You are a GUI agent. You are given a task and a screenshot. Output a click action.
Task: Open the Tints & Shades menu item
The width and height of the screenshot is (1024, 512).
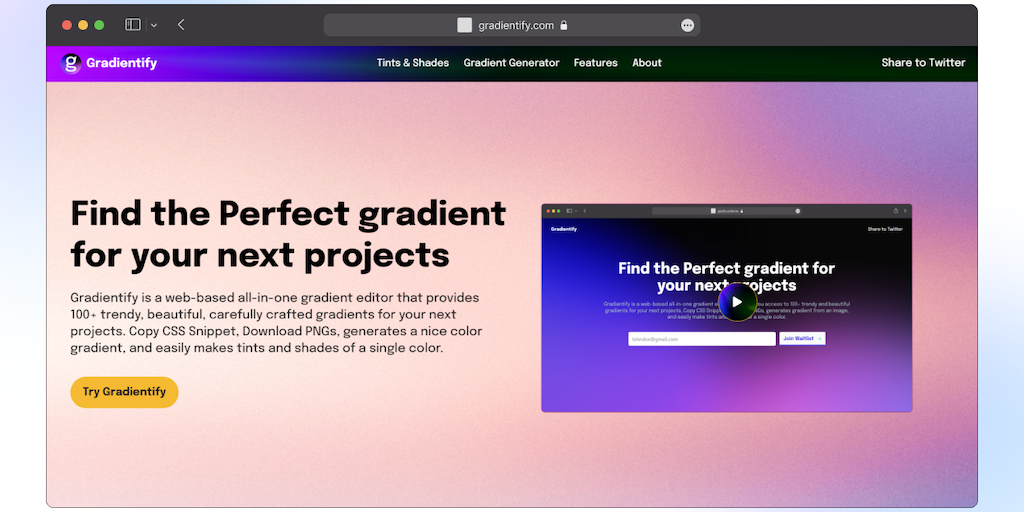(x=413, y=63)
